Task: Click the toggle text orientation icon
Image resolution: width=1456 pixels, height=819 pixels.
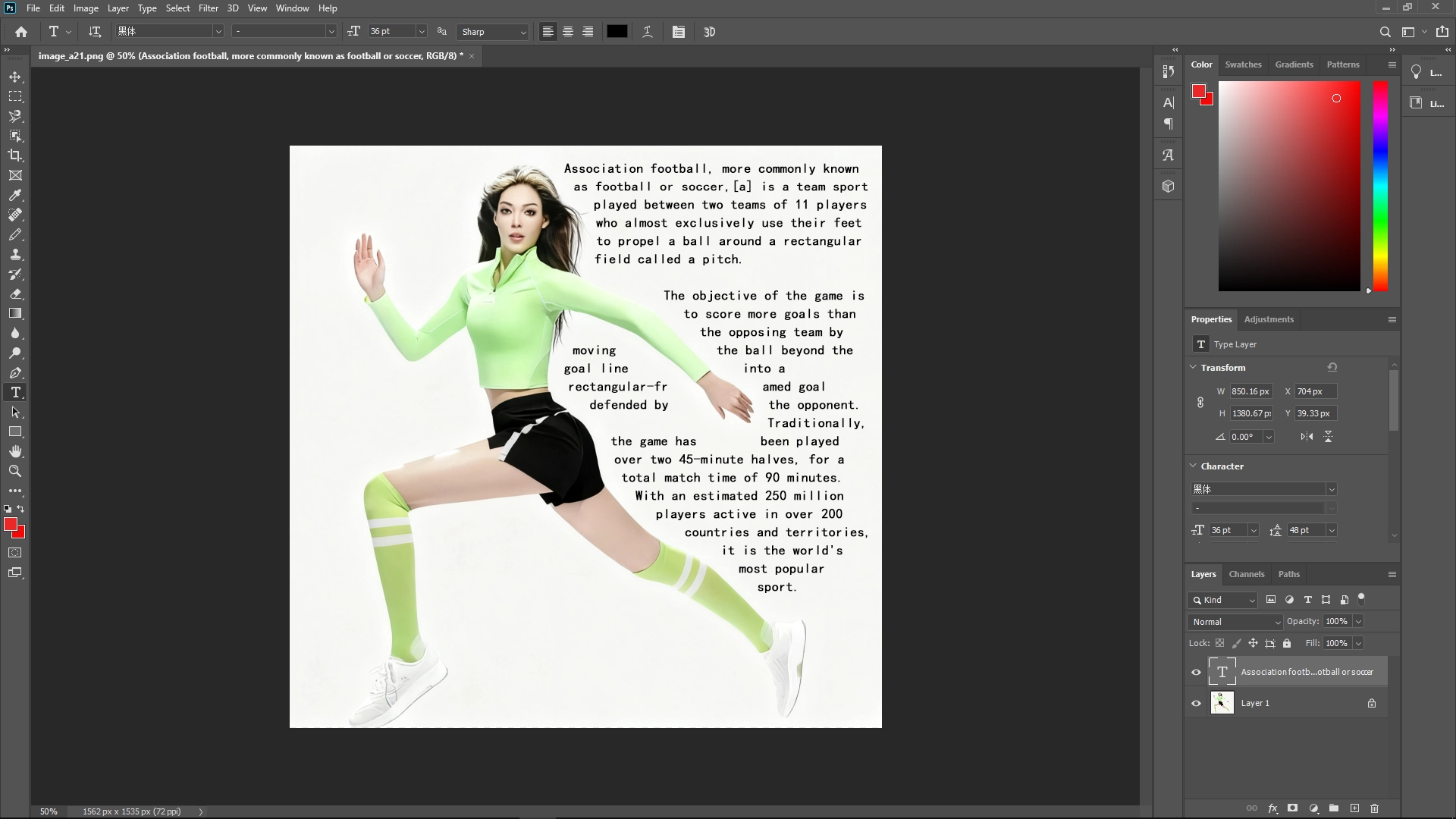Action: (x=96, y=32)
